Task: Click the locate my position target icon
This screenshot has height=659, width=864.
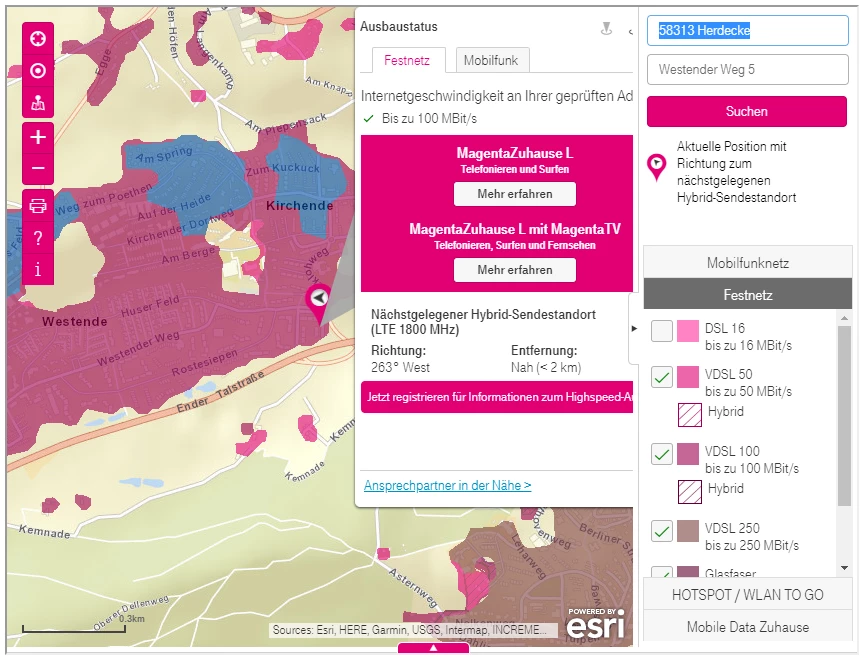Action: (x=38, y=71)
